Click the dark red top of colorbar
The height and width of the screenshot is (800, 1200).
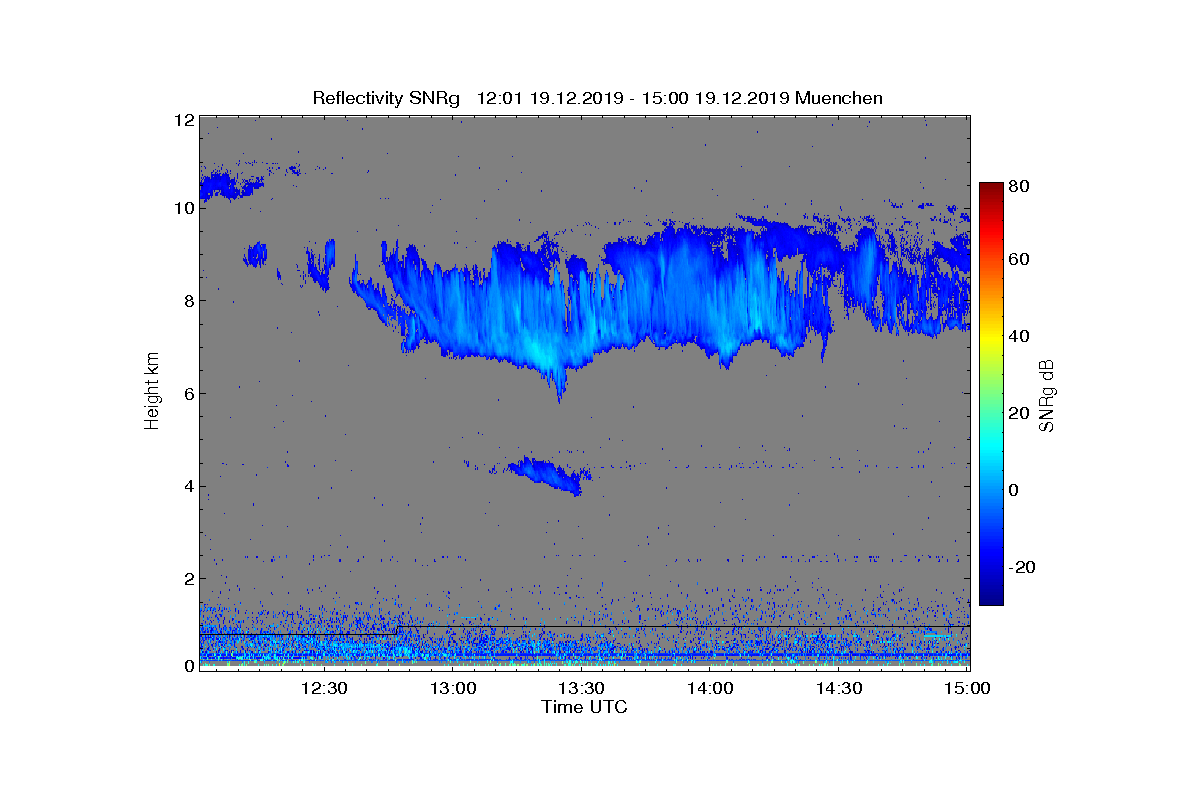[x=991, y=189]
